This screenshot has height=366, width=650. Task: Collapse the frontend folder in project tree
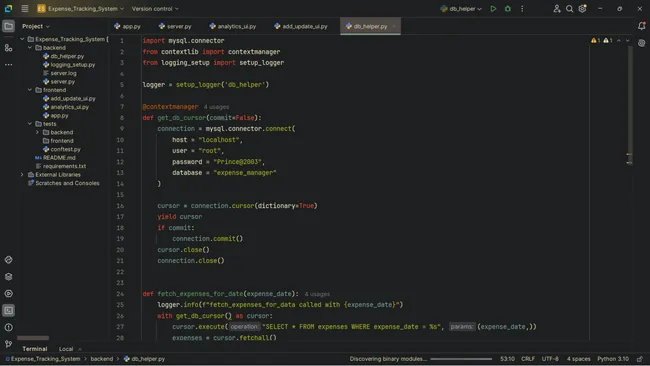[x=30, y=90]
